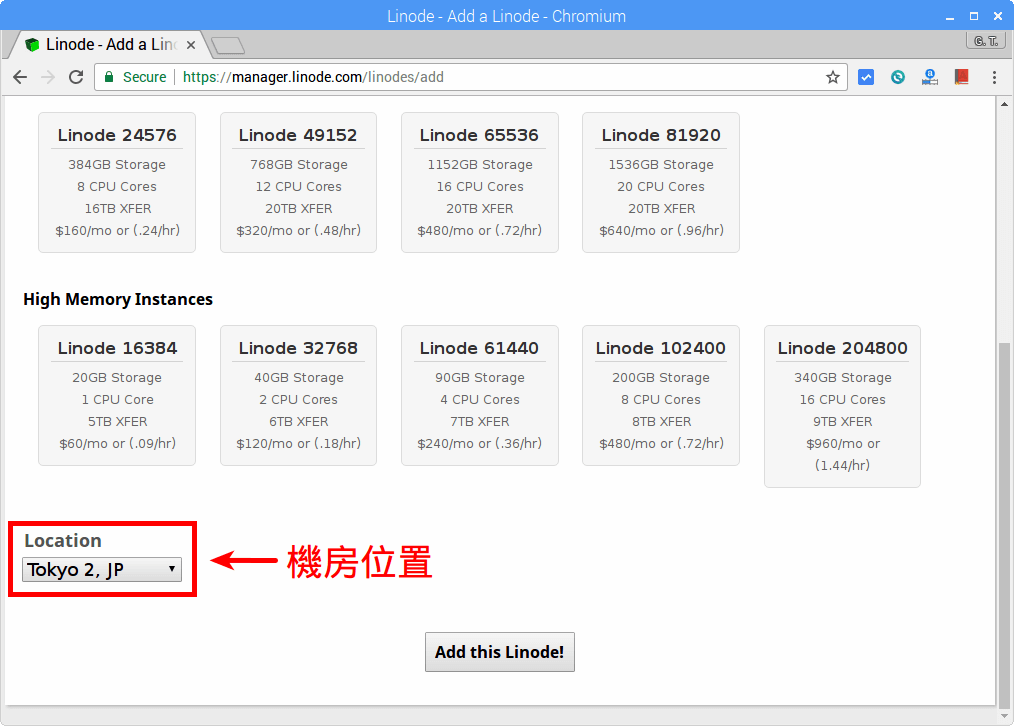Open the Location dropdown showing Tokyo 2, JP

pos(100,570)
